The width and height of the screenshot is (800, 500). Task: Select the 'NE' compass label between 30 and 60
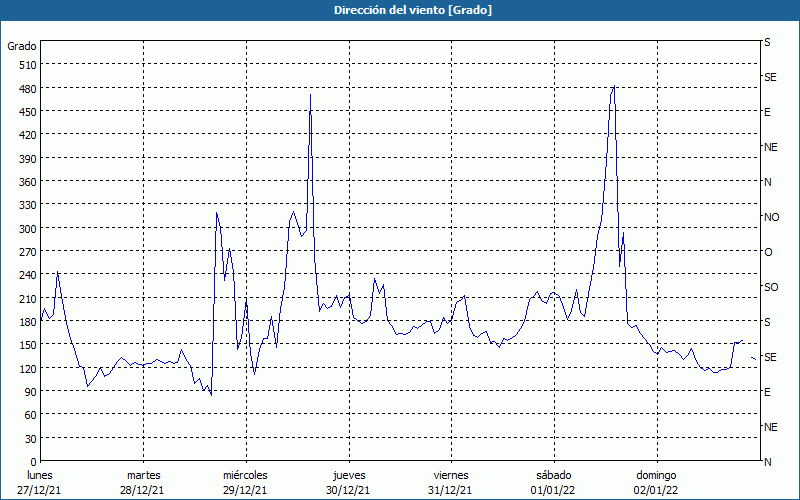click(771, 427)
